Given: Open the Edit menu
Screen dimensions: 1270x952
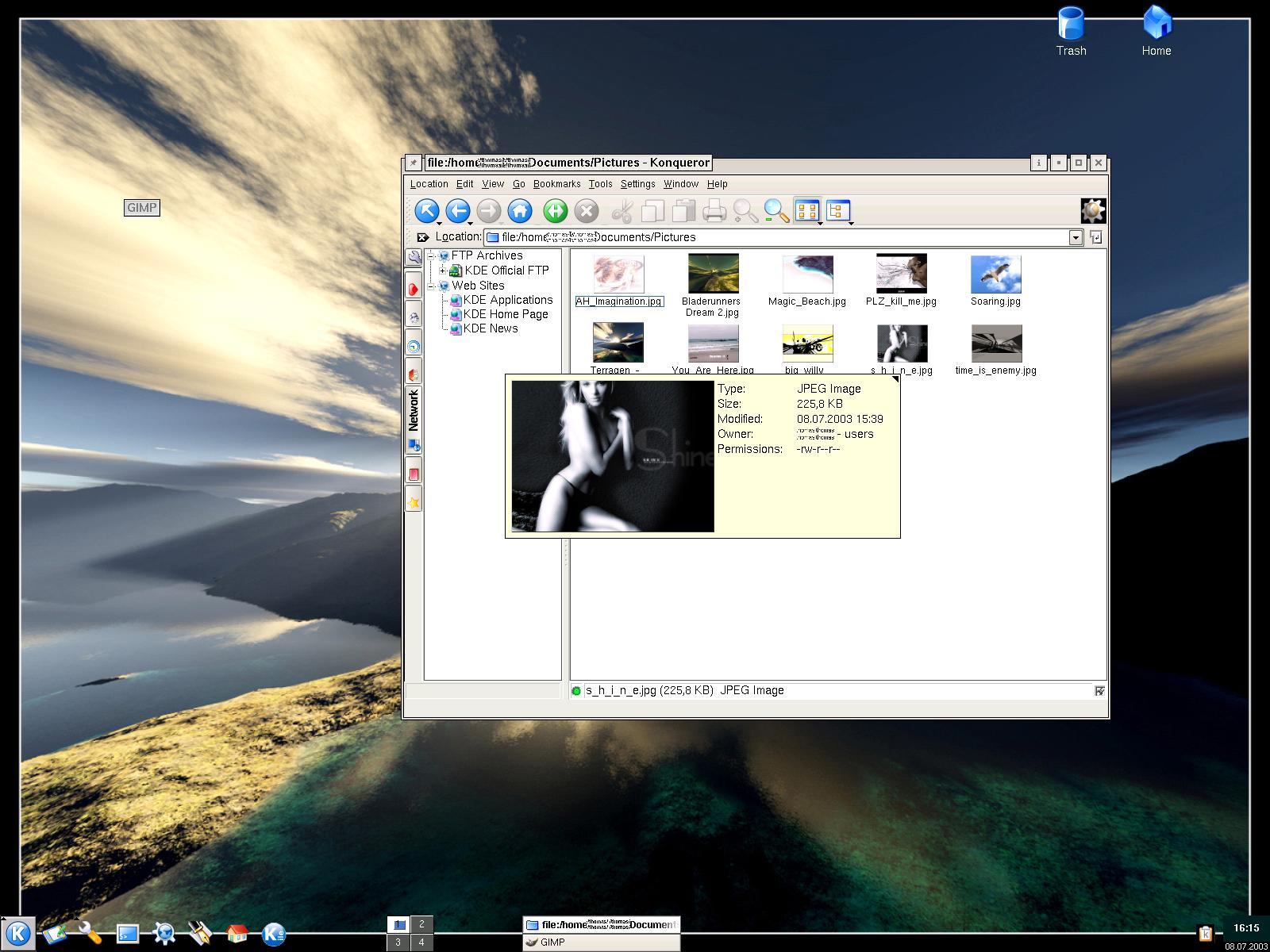Looking at the screenshot, I should 465,184.
